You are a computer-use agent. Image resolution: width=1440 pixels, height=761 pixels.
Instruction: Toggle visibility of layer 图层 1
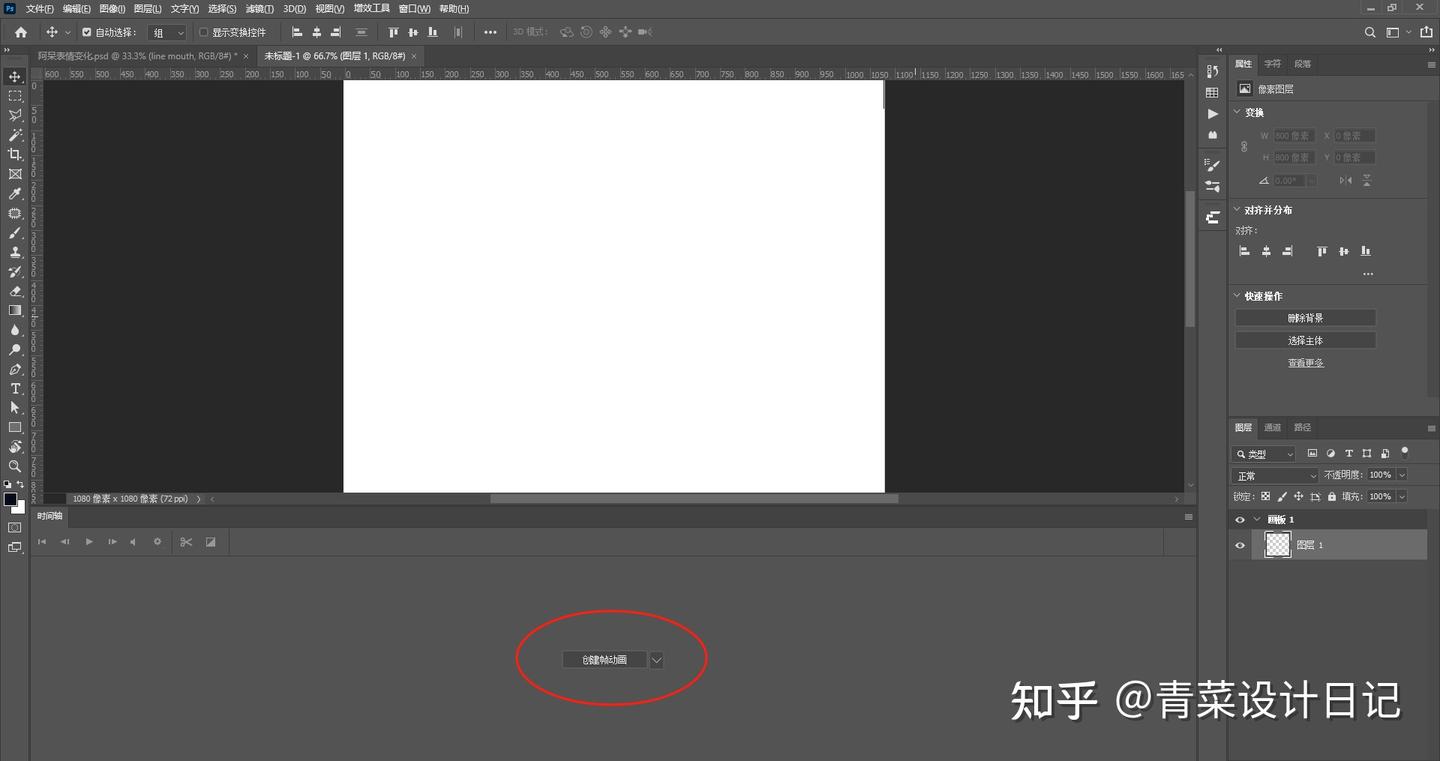point(1239,545)
